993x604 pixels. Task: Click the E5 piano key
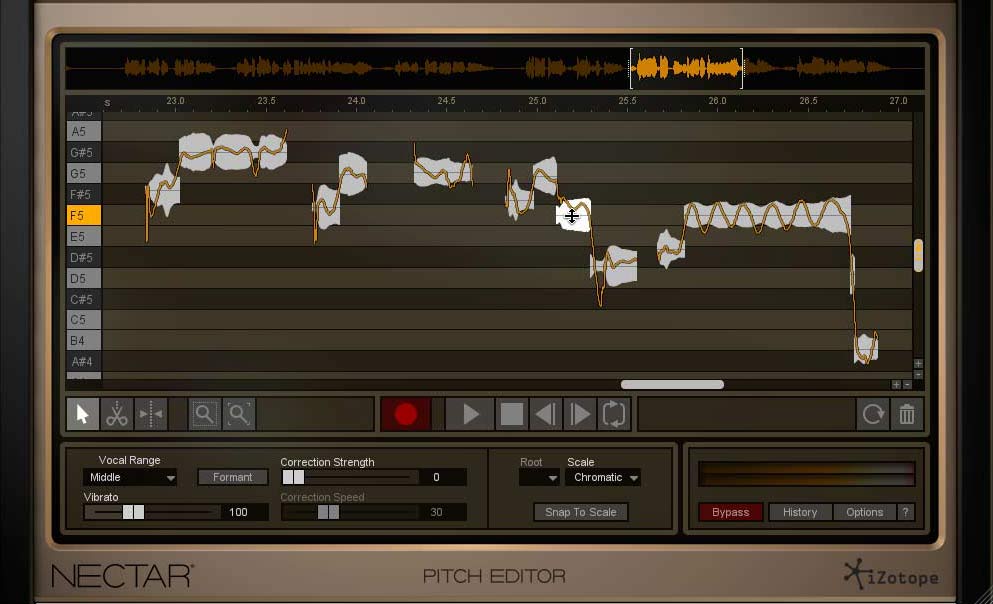coord(84,237)
